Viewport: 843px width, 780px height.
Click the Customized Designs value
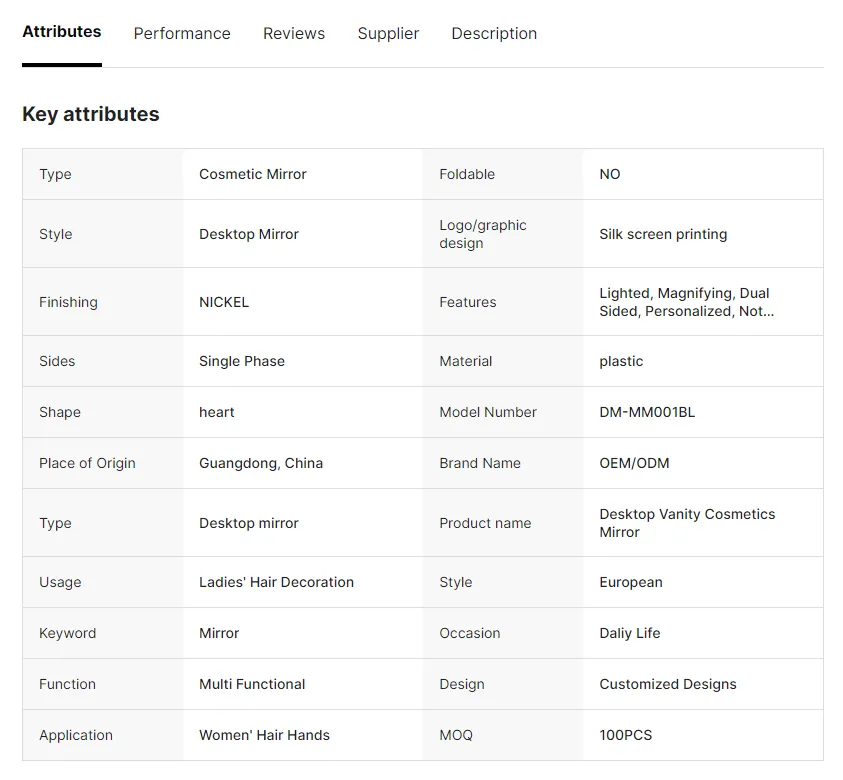coord(668,684)
